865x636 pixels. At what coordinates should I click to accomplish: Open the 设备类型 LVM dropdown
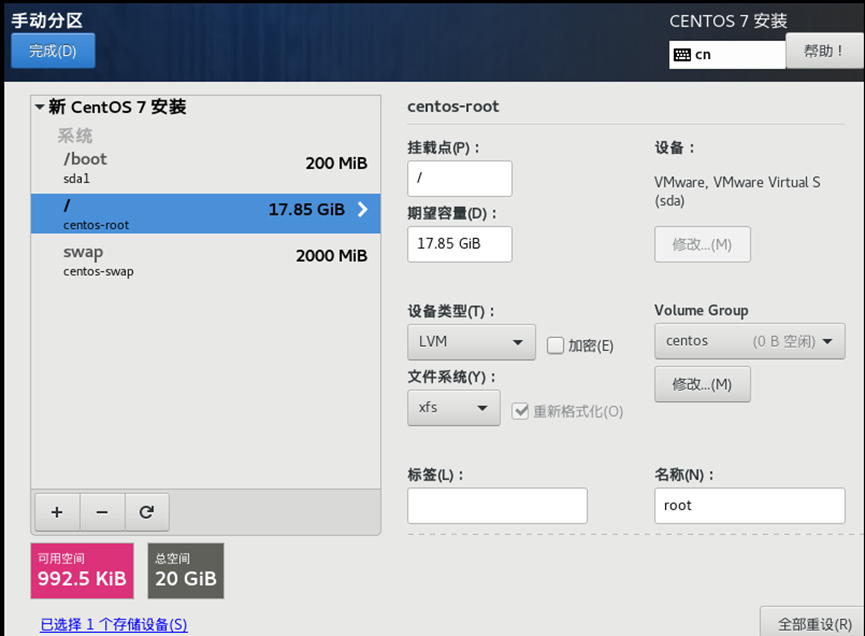[471, 342]
